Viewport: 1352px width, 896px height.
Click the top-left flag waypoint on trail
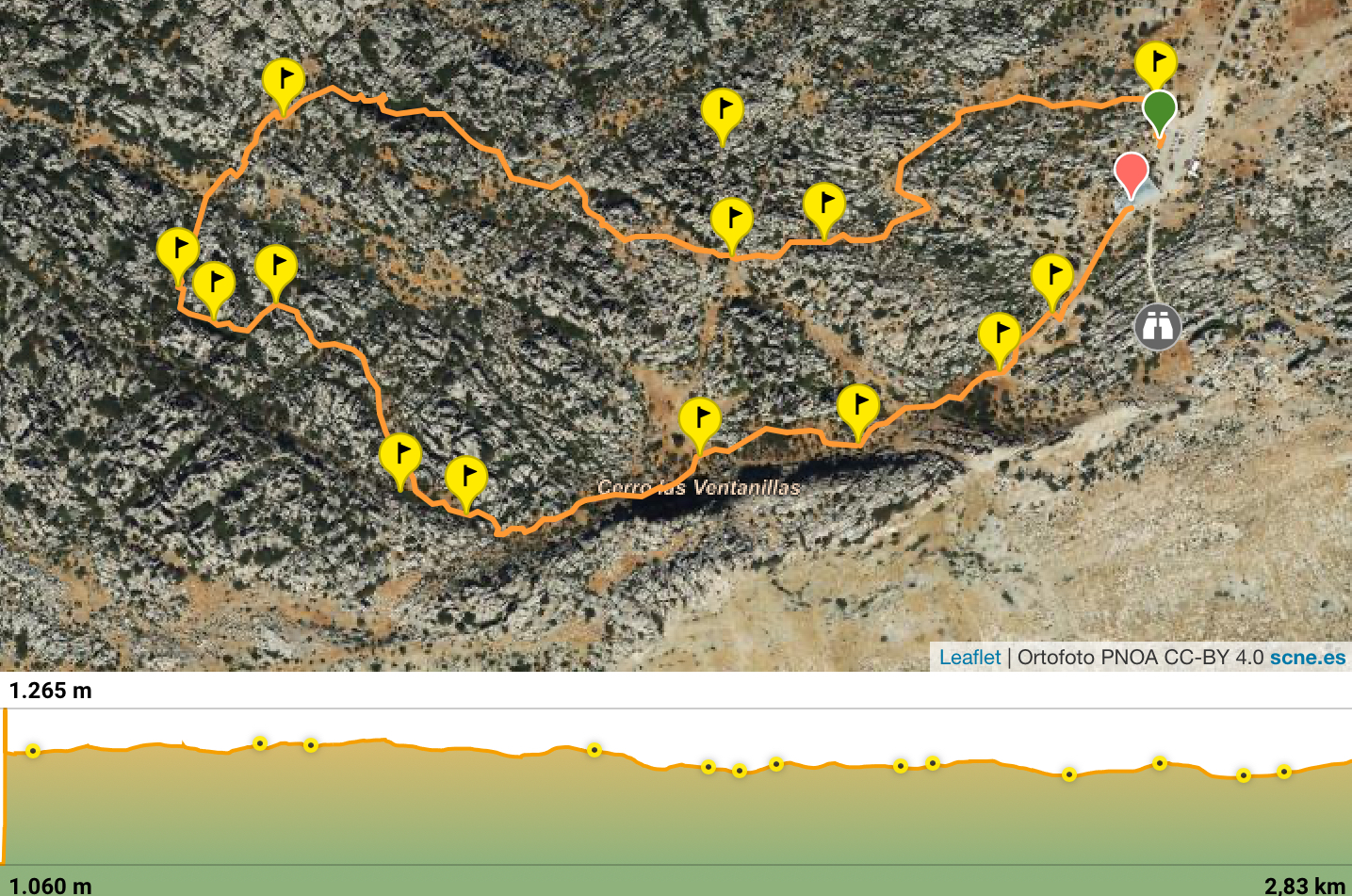283,83
